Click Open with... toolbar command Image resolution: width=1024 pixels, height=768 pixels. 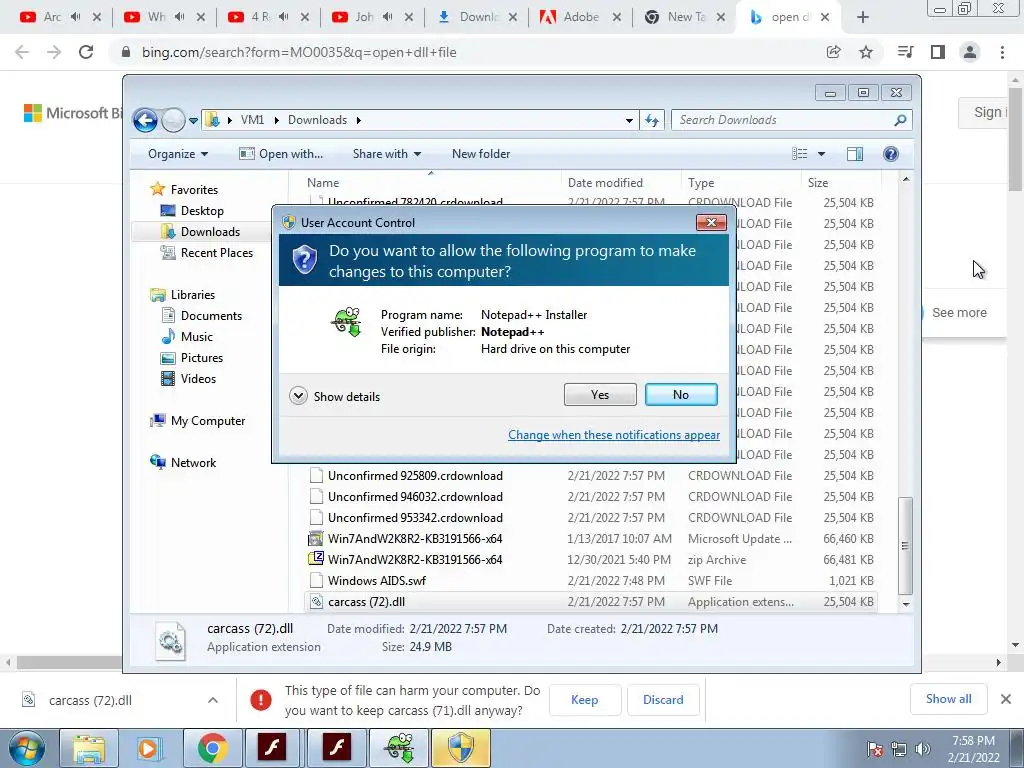coord(281,154)
